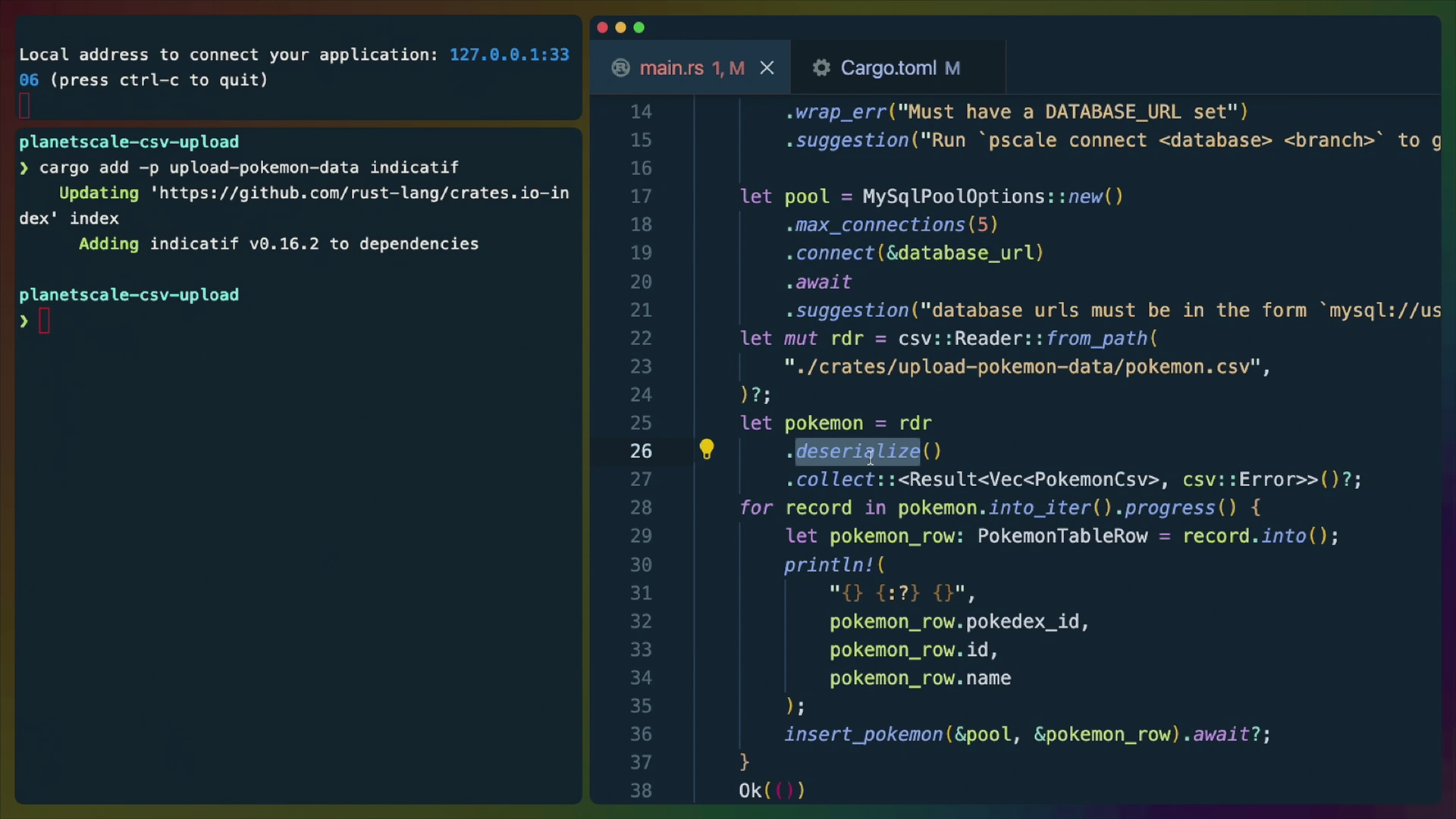Click the red close traffic light
Image resolution: width=1456 pixels, height=819 pixels.
point(601,27)
